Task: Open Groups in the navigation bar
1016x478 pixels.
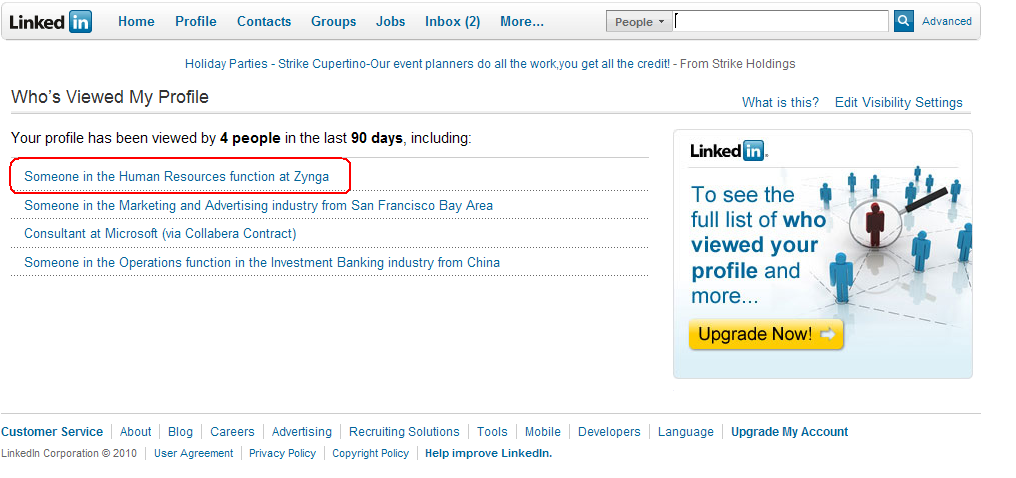Action: 333,21
